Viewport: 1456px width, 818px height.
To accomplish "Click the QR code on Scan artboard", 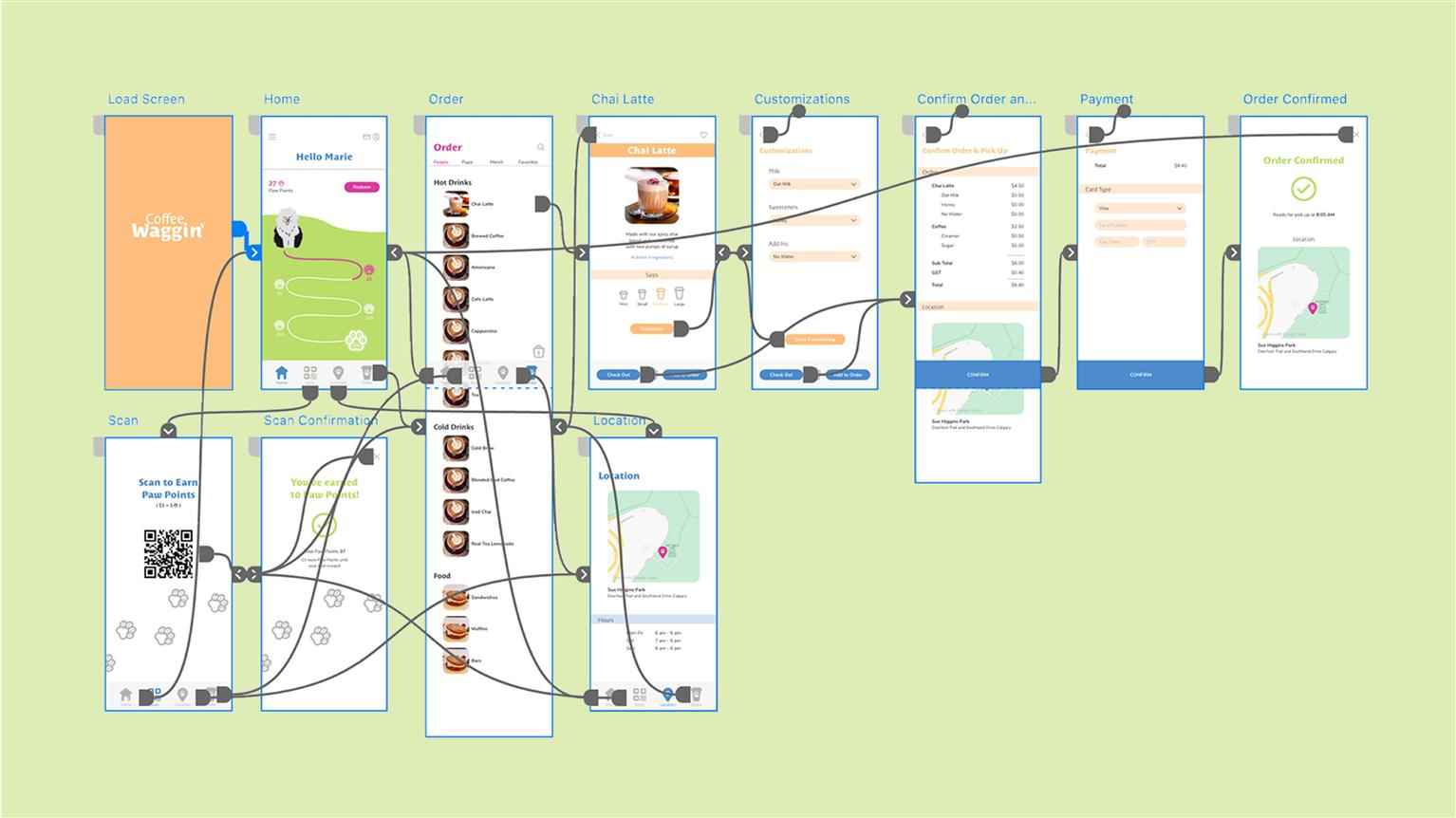I will click(168, 554).
